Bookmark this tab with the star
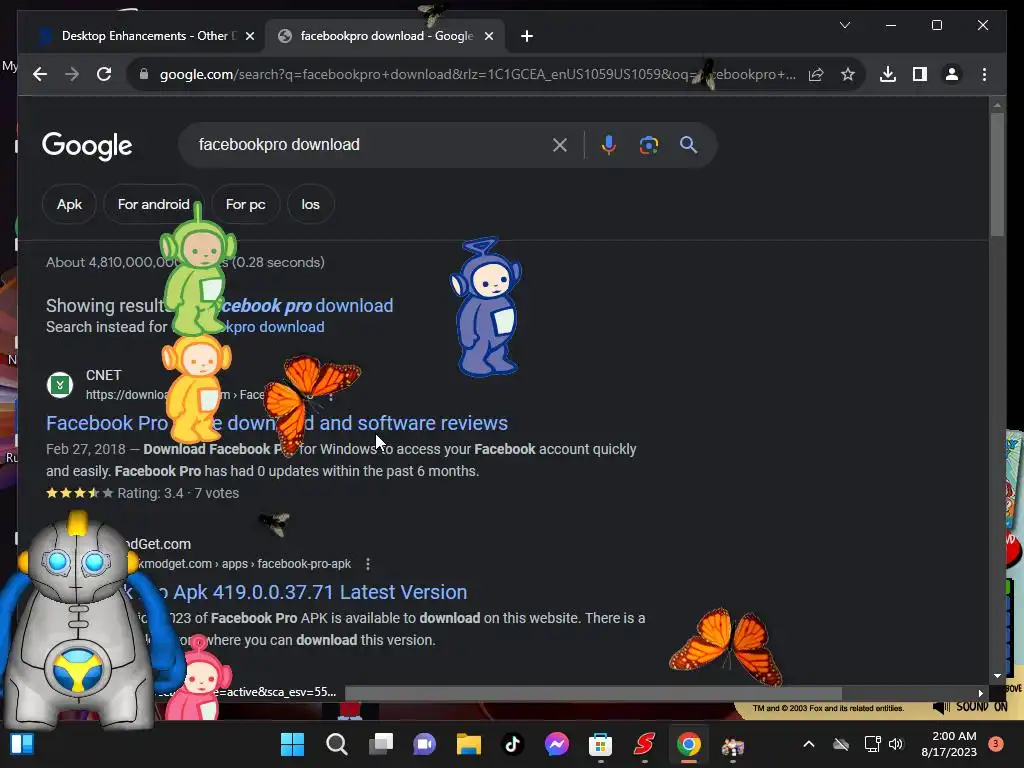1024x768 pixels. [x=848, y=74]
